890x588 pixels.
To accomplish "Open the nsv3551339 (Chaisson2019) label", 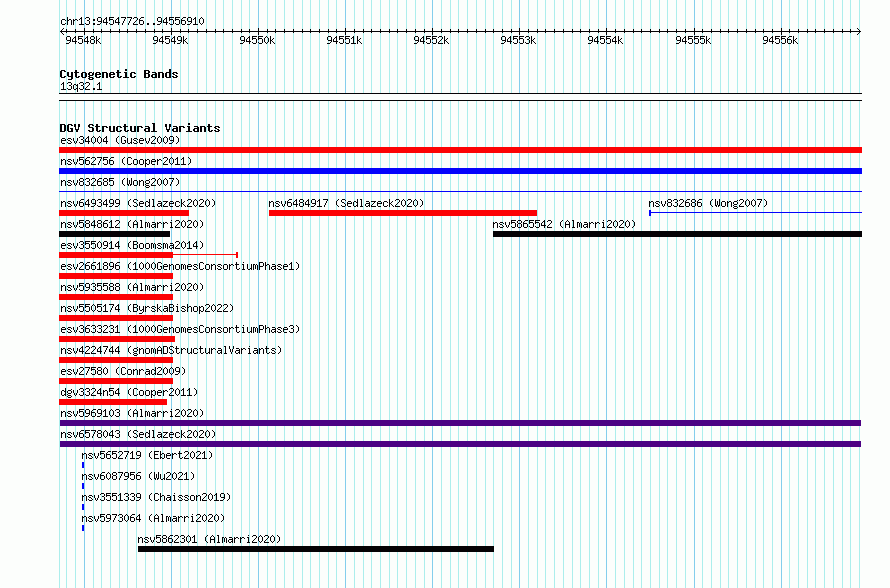I will coord(156,497).
